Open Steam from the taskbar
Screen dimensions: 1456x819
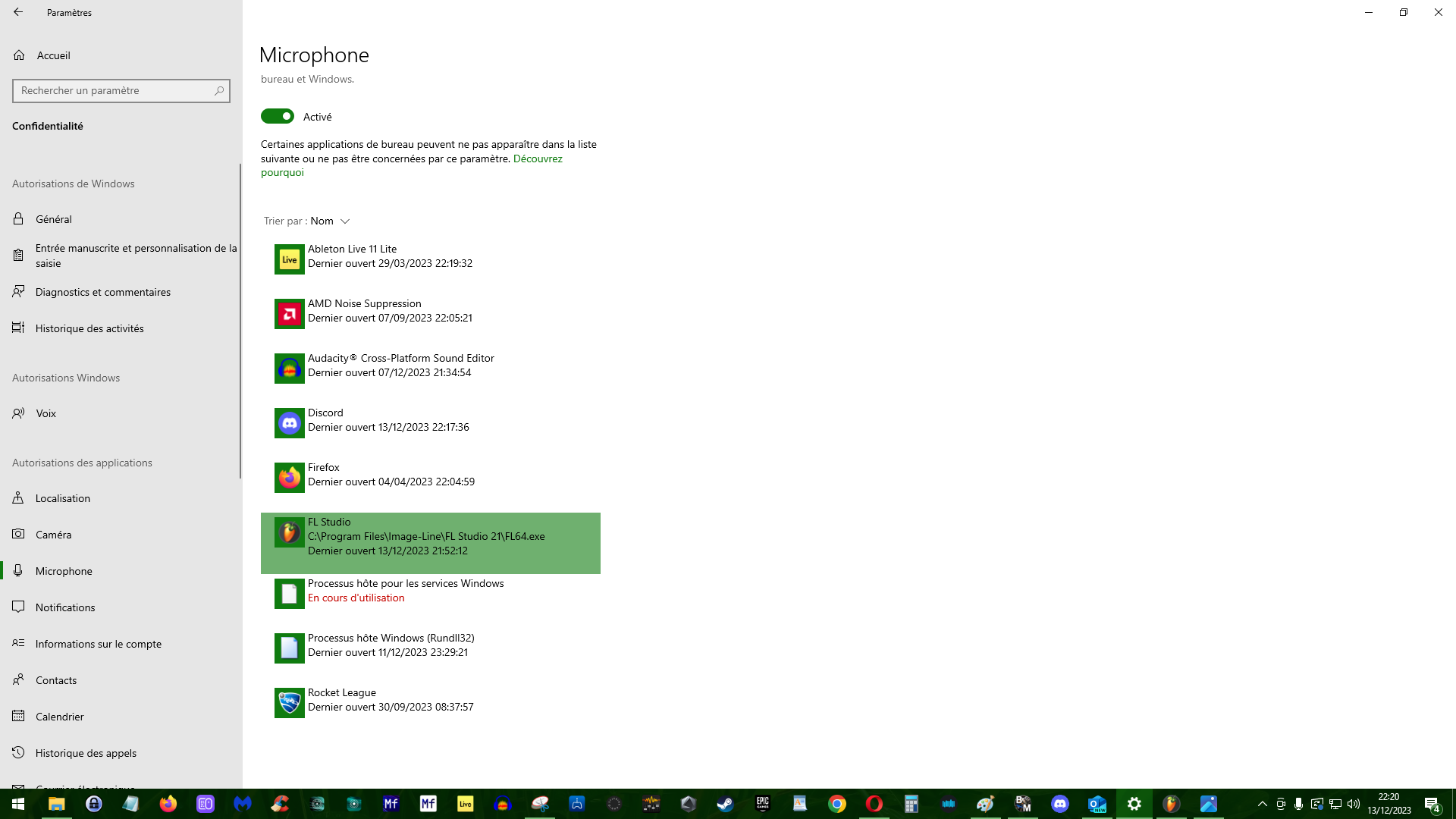[725, 804]
